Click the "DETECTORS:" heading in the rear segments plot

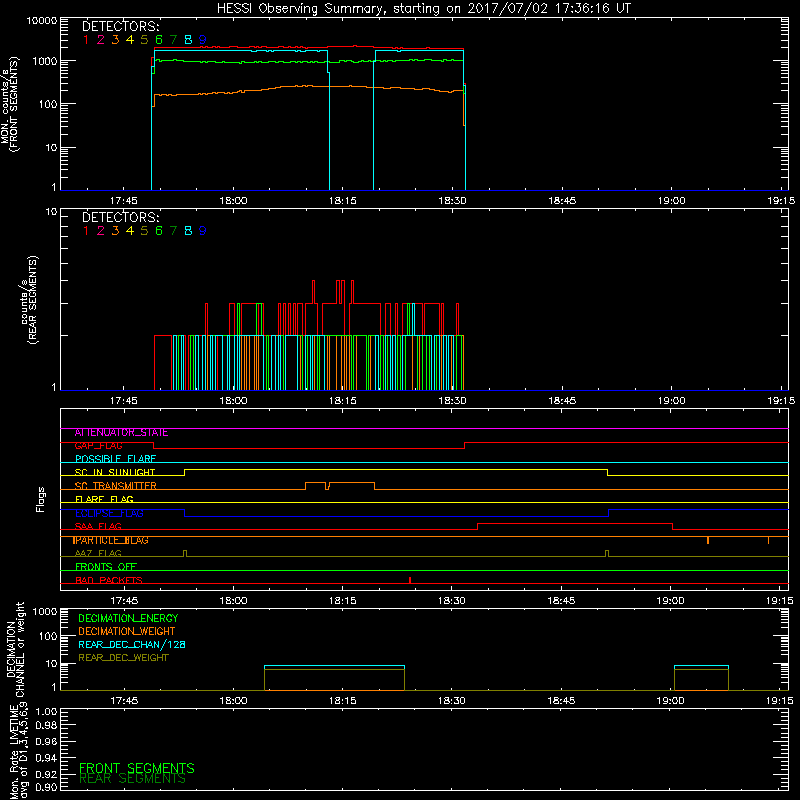click(x=121, y=218)
